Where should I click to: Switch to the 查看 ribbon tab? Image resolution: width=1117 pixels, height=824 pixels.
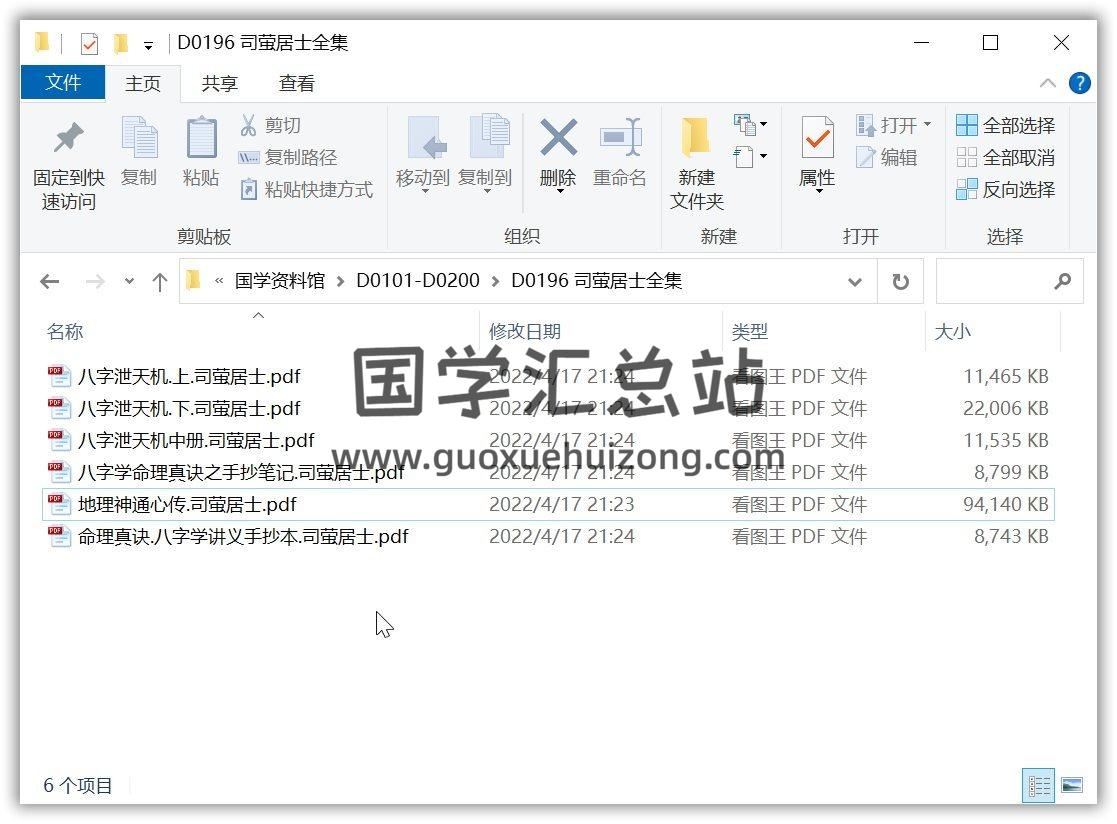pyautogui.click(x=296, y=84)
